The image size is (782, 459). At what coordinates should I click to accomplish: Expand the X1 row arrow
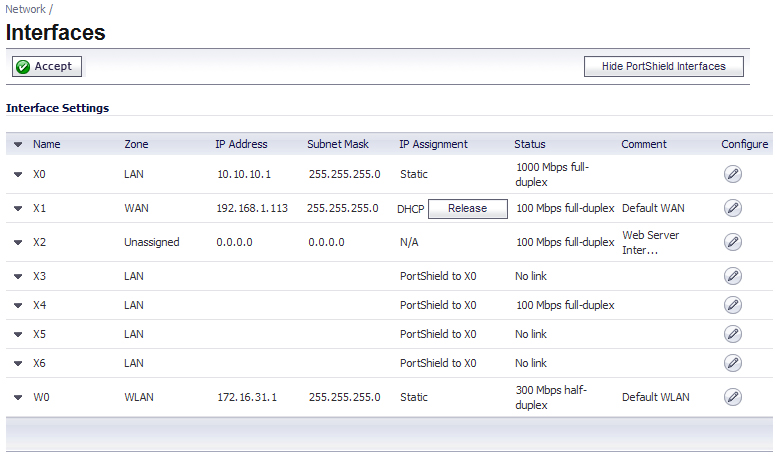(x=18, y=209)
